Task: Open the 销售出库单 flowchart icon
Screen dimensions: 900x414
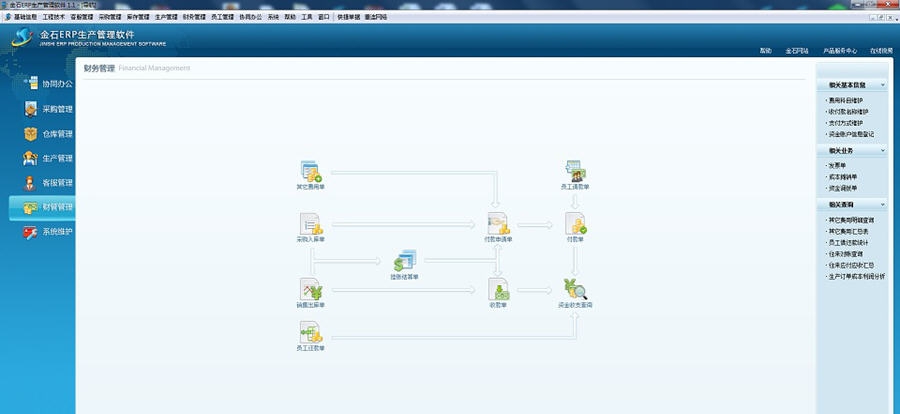Action: pyautogui.click(x=311, y=289)
